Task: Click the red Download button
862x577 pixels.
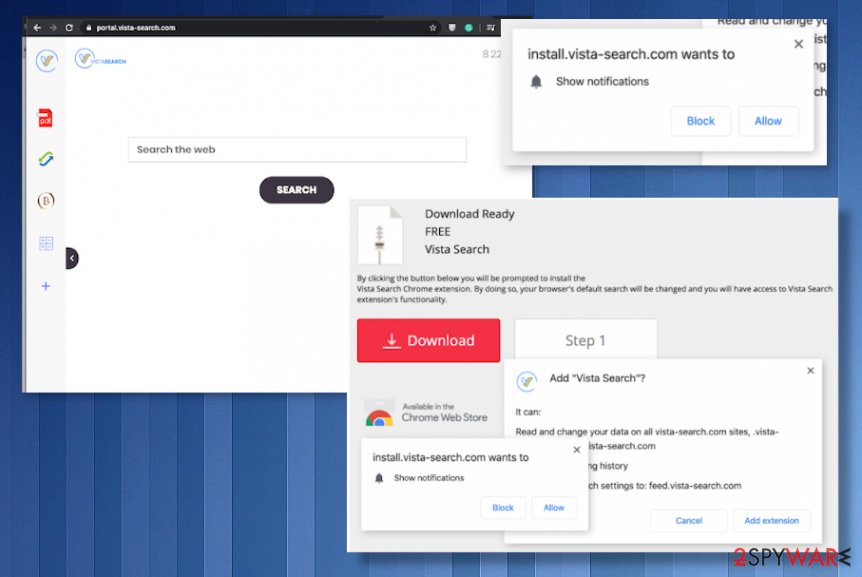Action: [428, 340]
